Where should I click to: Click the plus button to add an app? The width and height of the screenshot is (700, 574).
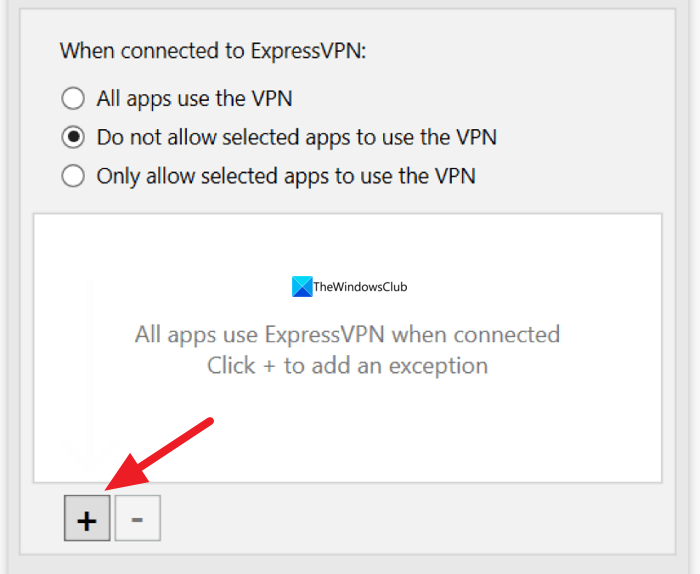pyautogui.click(x=87, y=519)
